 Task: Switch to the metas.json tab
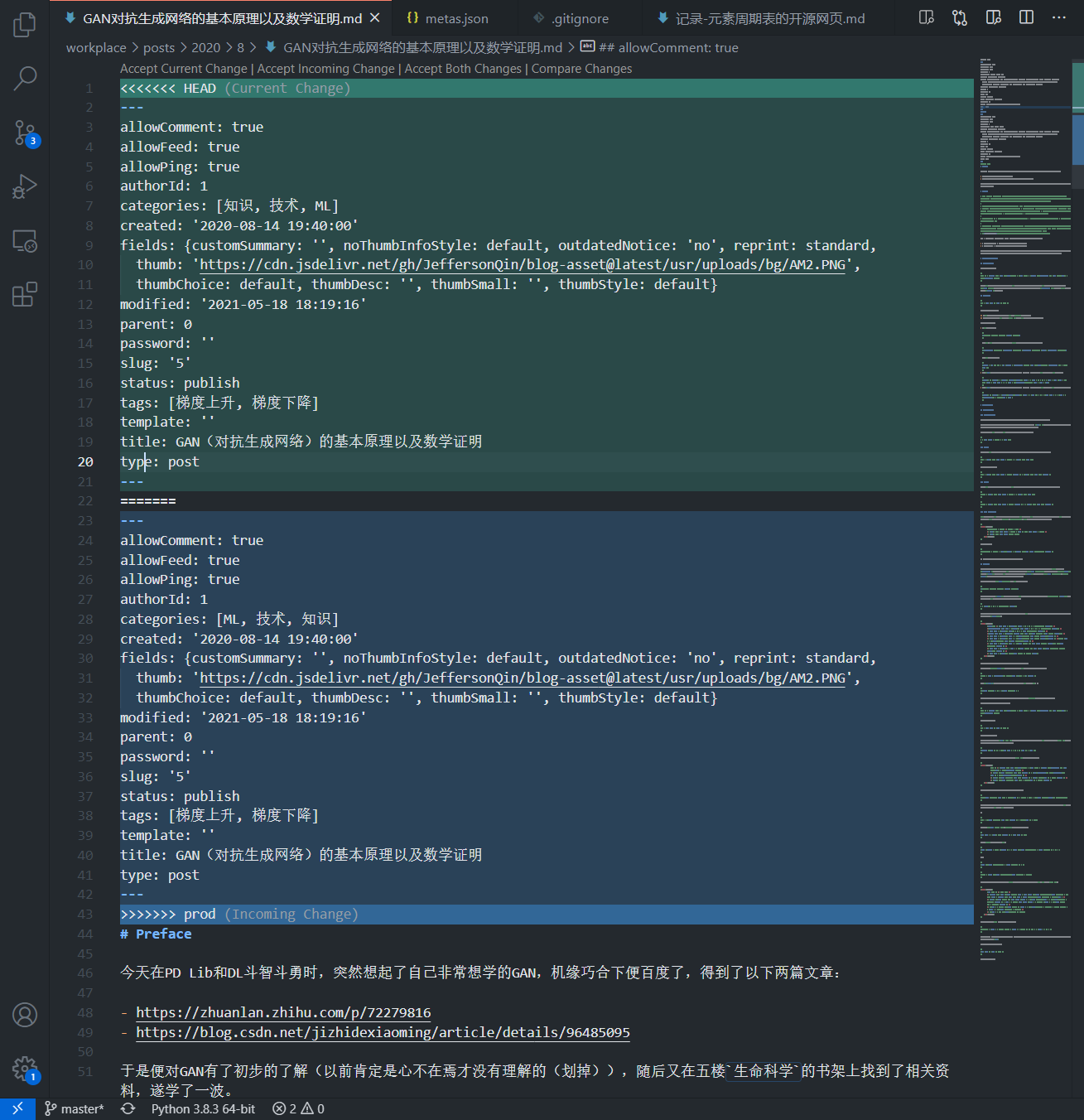coord(451,17)
